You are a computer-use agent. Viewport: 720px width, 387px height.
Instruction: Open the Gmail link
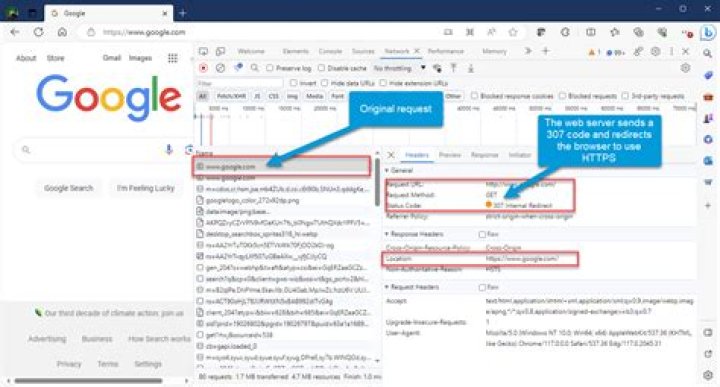coord(112,58)
